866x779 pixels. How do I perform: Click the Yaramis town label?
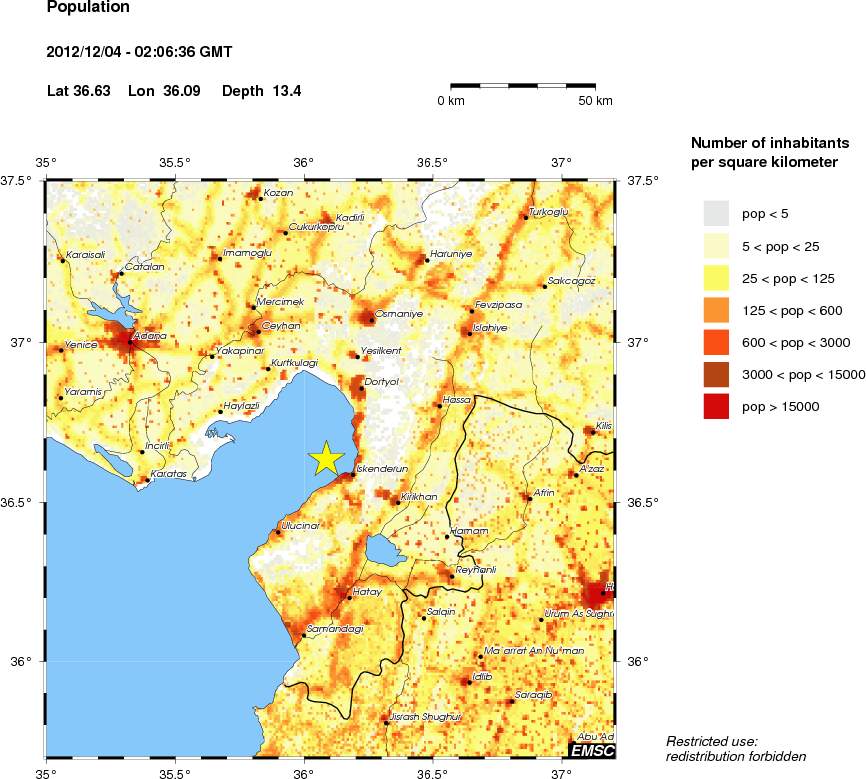pyautogui.click(x=83, y=391)
